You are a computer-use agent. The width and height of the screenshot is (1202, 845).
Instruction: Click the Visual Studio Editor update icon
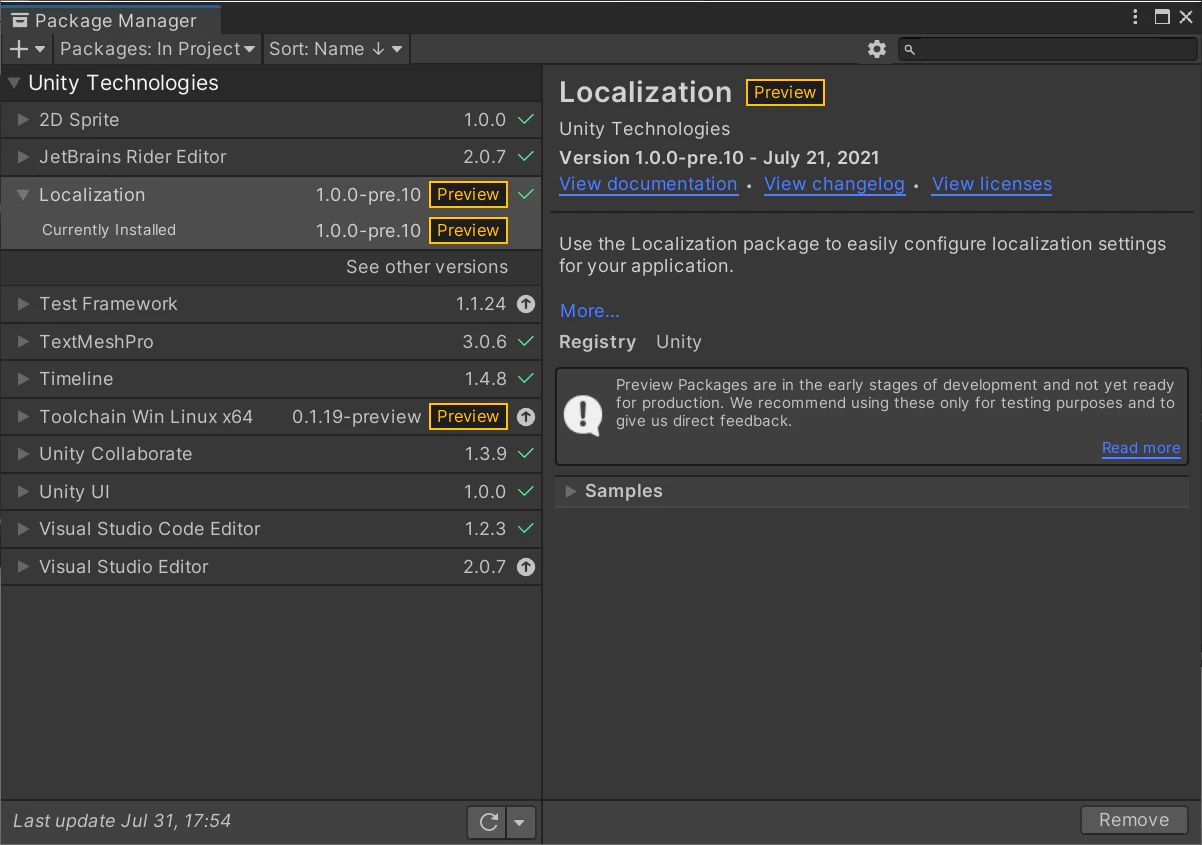(526, 567)
